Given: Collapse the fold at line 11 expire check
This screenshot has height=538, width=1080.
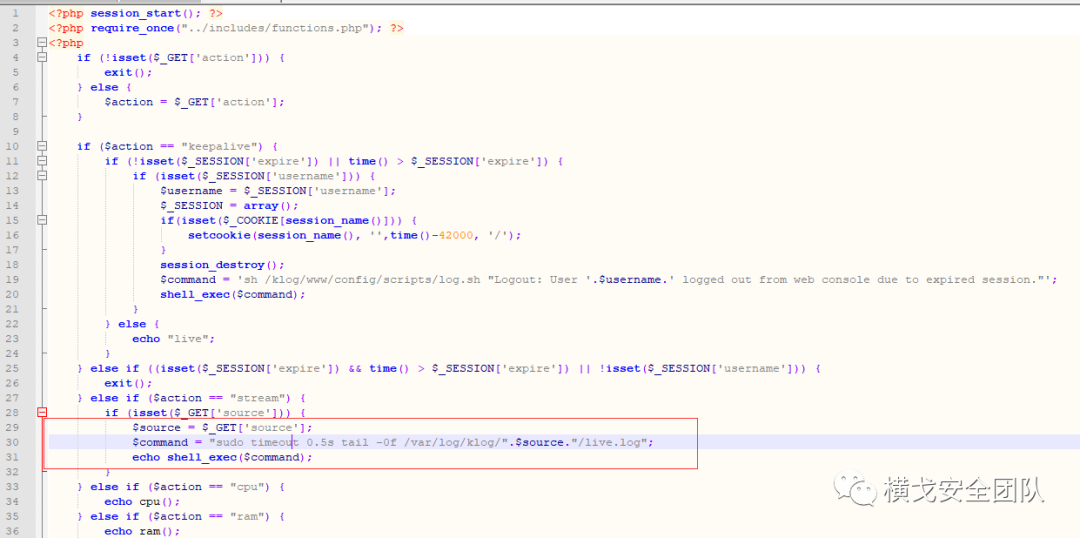Looking at the screenshot, I should coord(42,161).
